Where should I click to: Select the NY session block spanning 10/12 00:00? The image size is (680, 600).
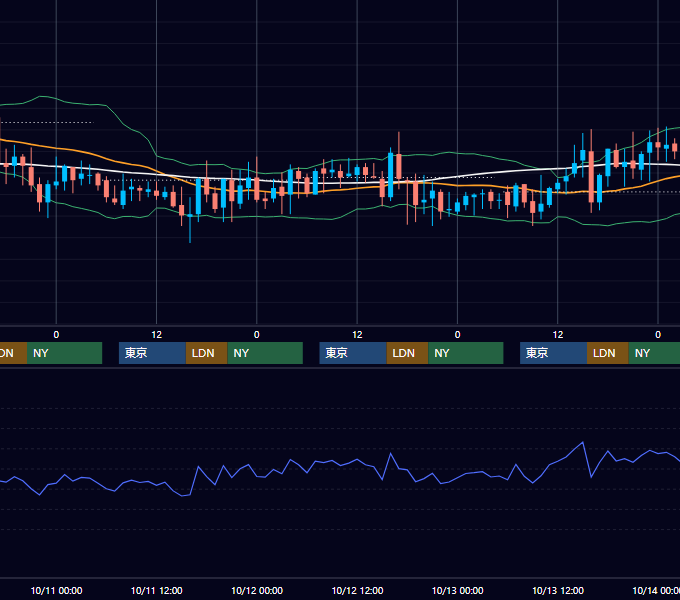pyautogui.click(x=265, y=353)
